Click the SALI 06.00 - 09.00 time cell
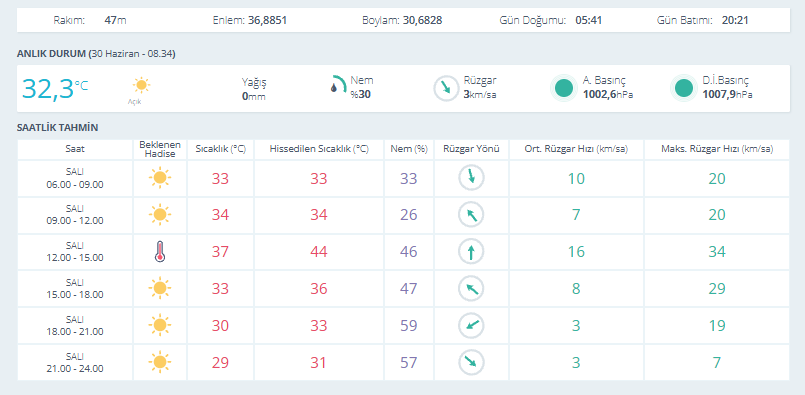The image size is (805, 395). pyautogui.click(x=75, y=178)
